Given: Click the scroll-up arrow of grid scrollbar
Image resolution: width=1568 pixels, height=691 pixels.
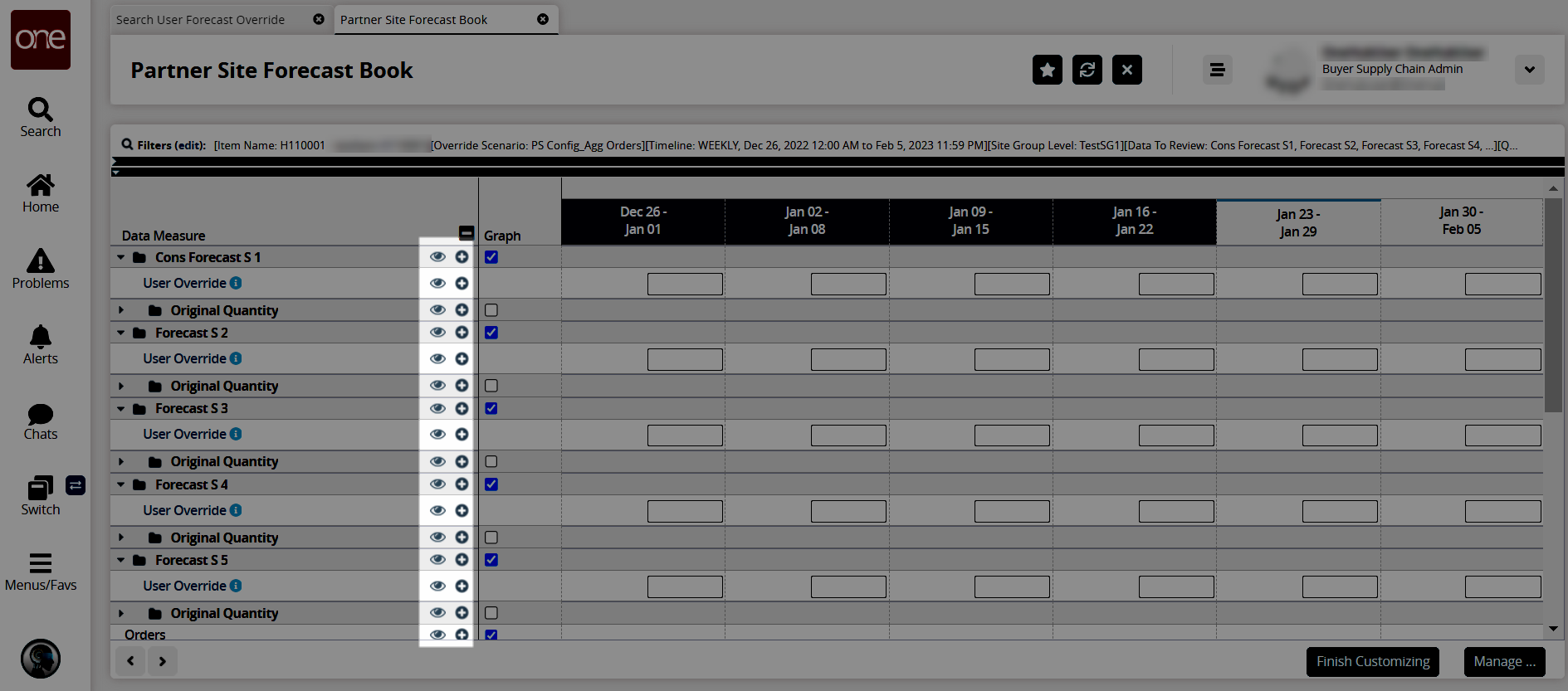Looking at the screenshot, I should pos(1553,188).
